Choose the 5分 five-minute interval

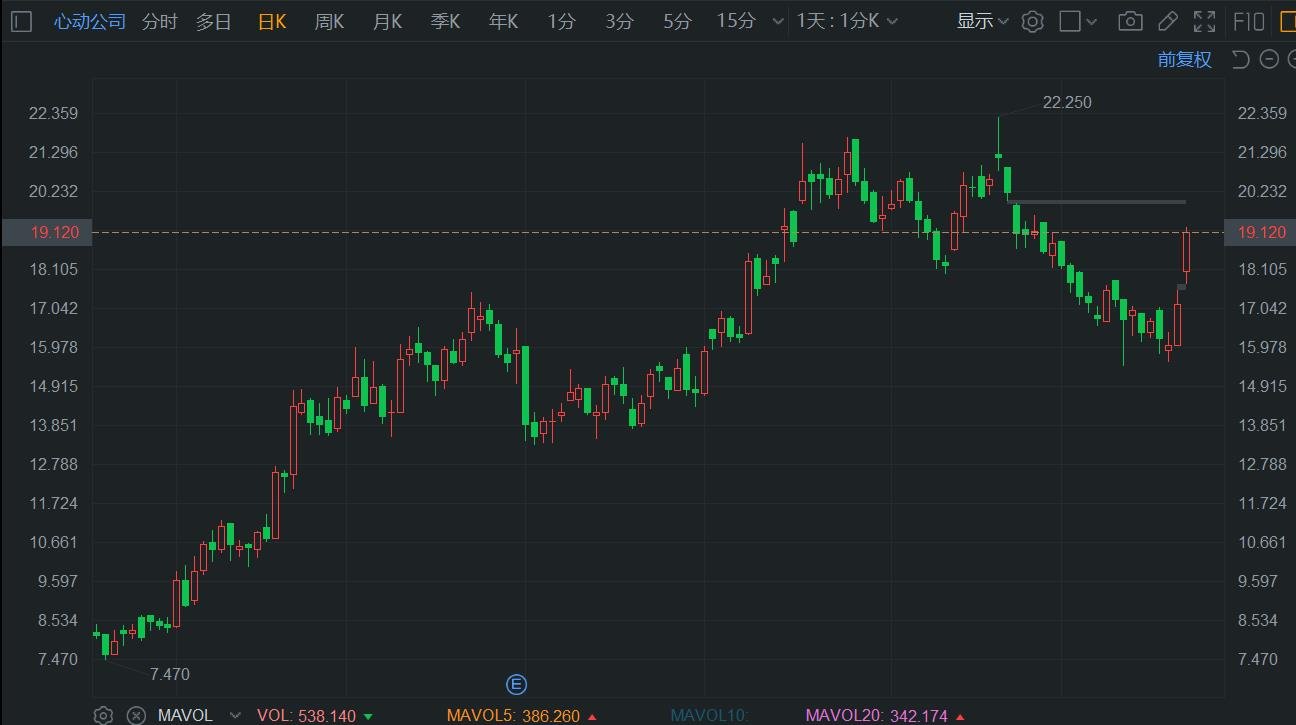[x=677, y=21]
